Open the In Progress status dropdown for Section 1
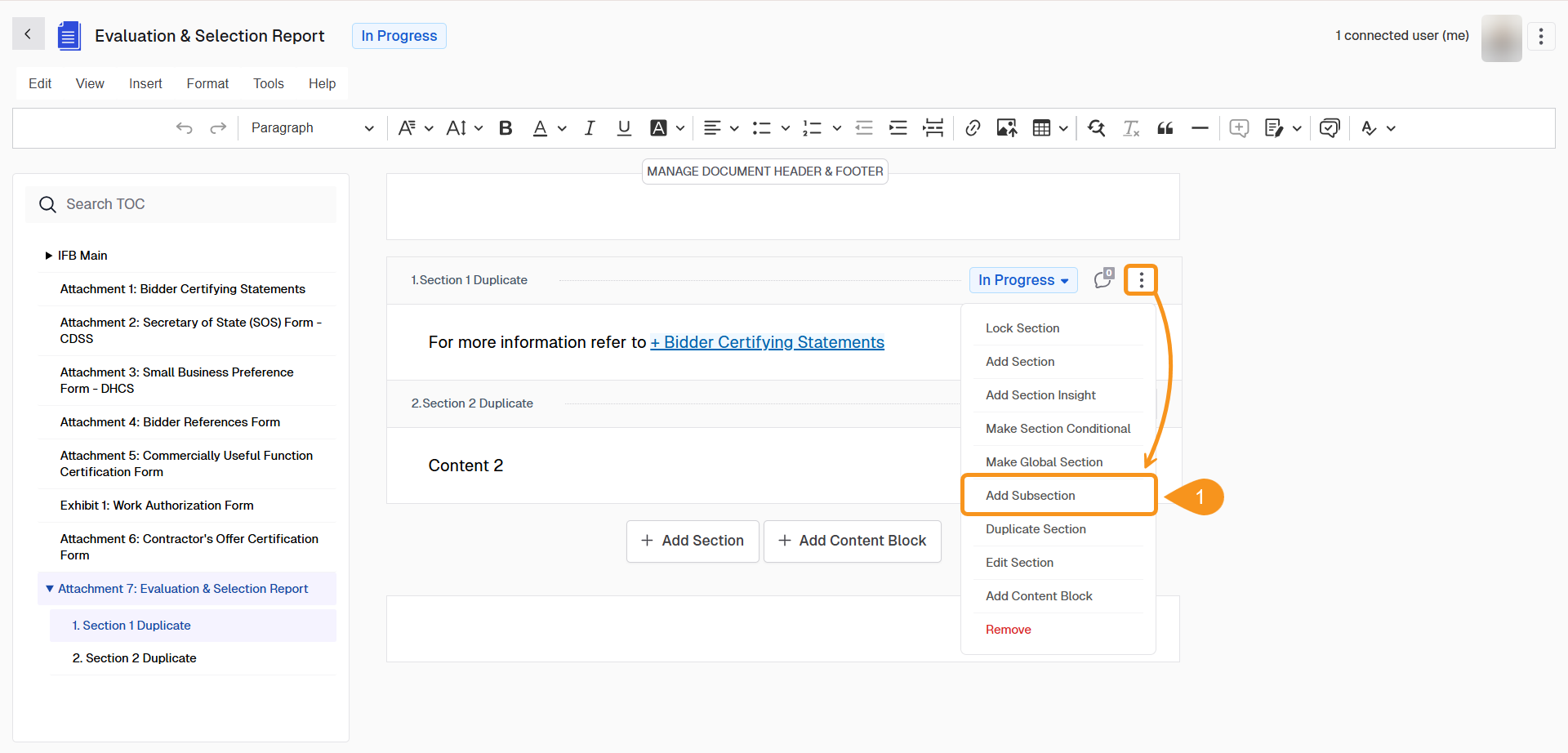Viewport: 1568px width, 753px height. tap(1022, 280)
